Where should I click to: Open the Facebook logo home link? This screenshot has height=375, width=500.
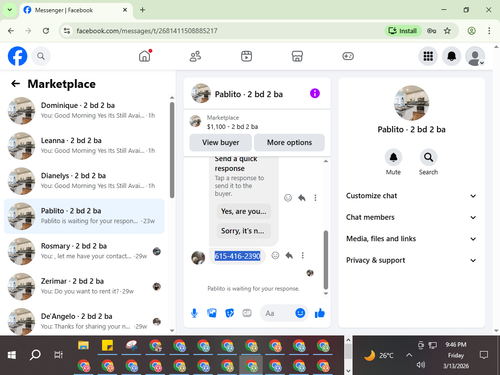pyautogui.click(x=17, y=56)
